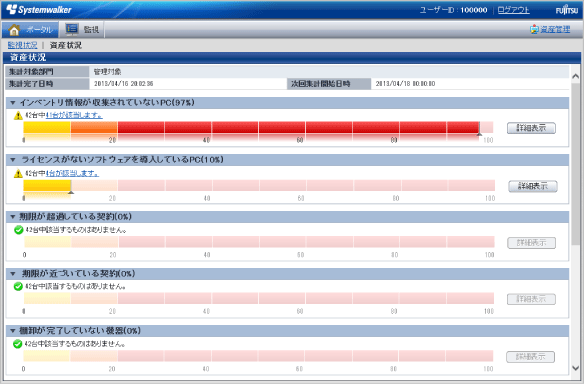The image size is (584, 384).
Task: Click green check icon for 棚卸が完了していない機器
Action: point(18,344)
